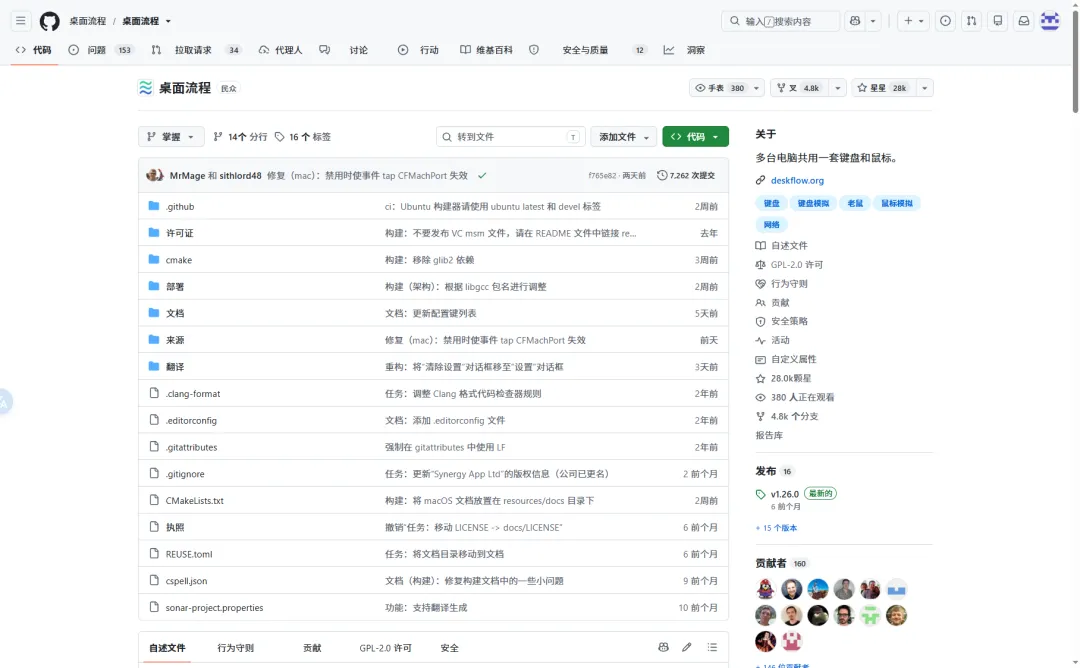Click the 网络 topic tag
This screenshot has height=668, width=1080.
[x=771, y=225]
